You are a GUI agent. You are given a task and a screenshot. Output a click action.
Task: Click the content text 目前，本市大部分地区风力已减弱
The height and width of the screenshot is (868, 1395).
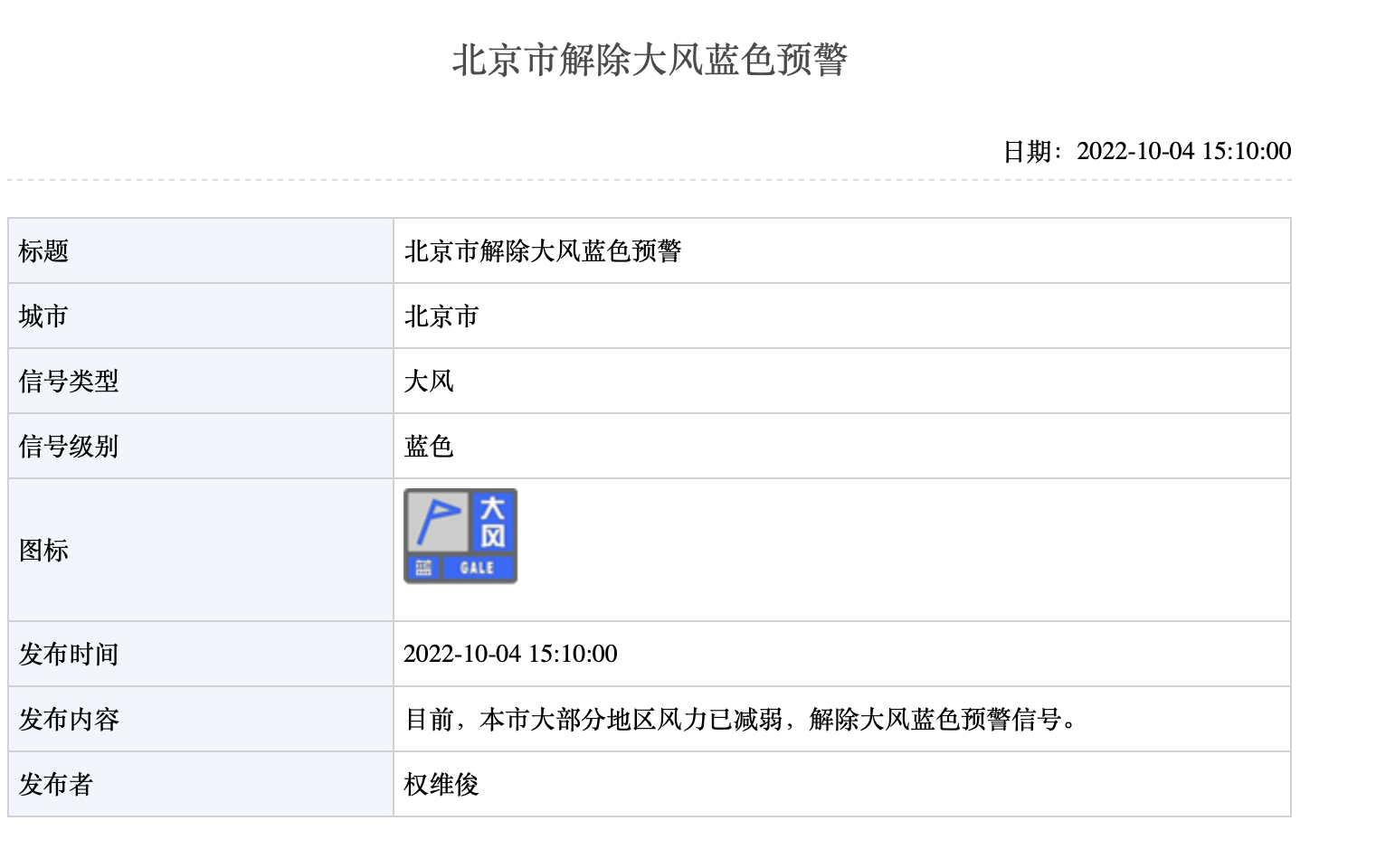point(593,720)
